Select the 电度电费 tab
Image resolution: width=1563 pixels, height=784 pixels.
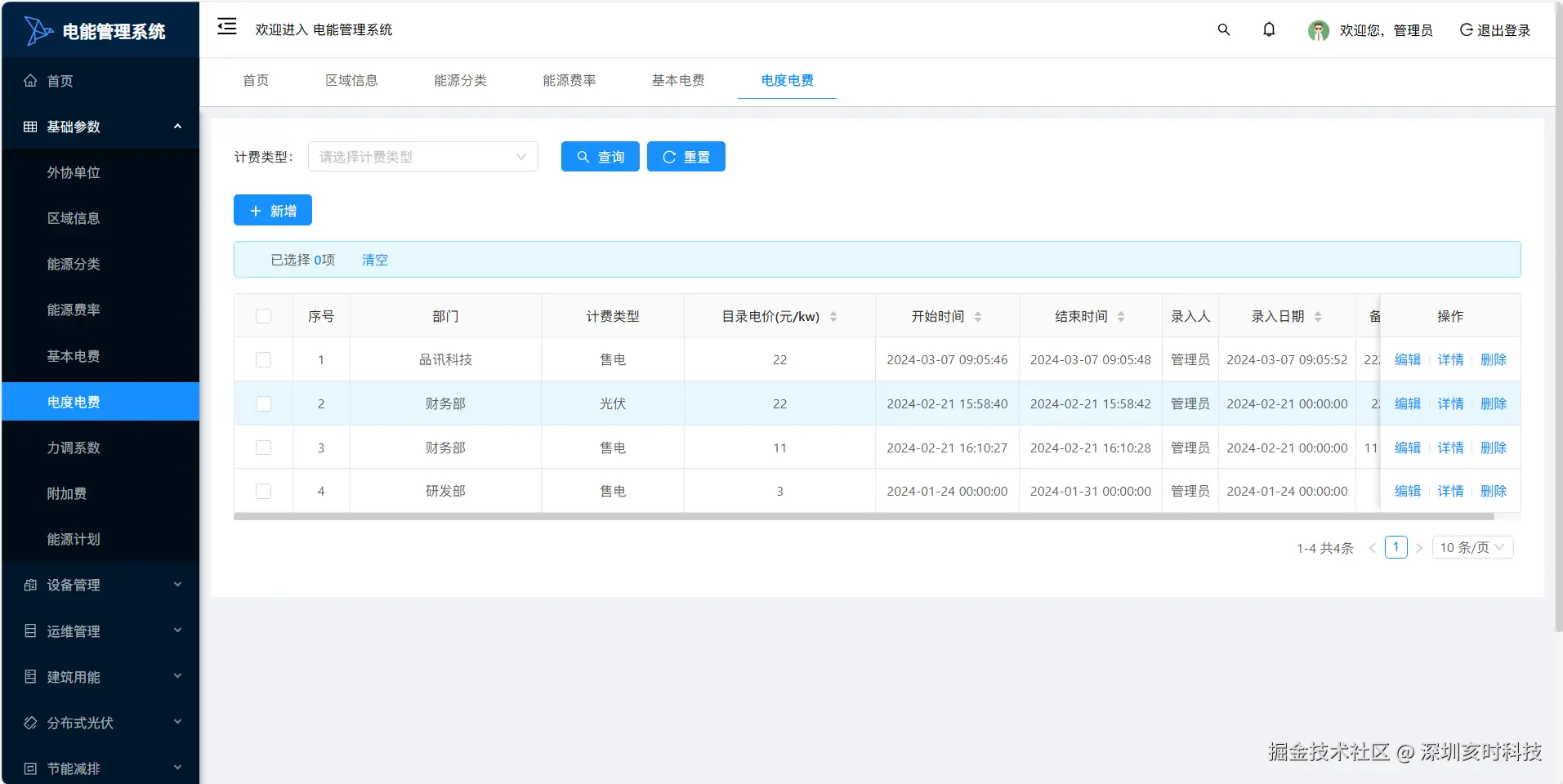coord(787,80)
